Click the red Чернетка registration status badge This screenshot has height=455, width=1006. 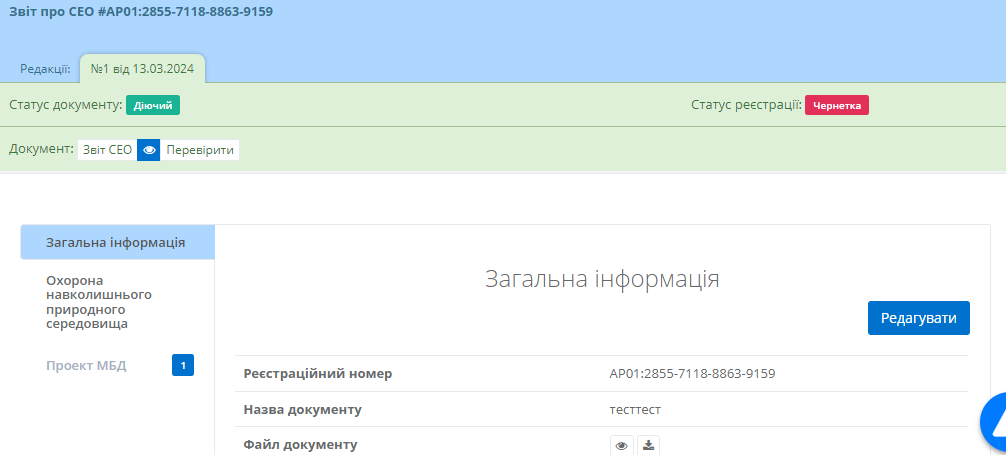[x=837, y=105]
